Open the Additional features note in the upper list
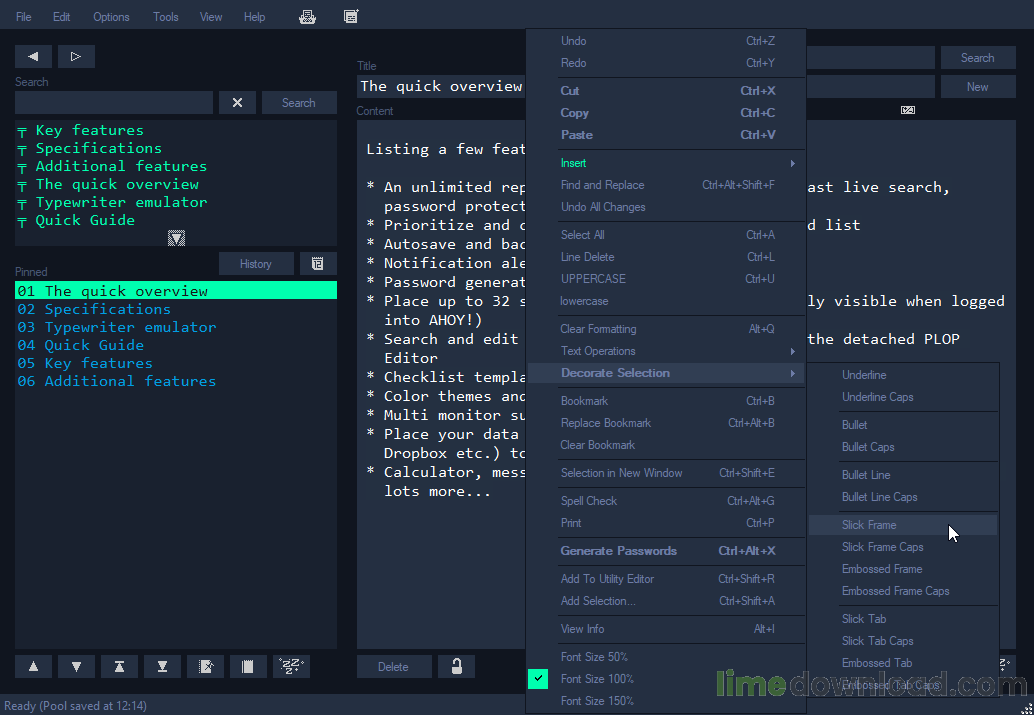Image resolution: width=1034 pixels, height=715 pixels. pos(121,167)
